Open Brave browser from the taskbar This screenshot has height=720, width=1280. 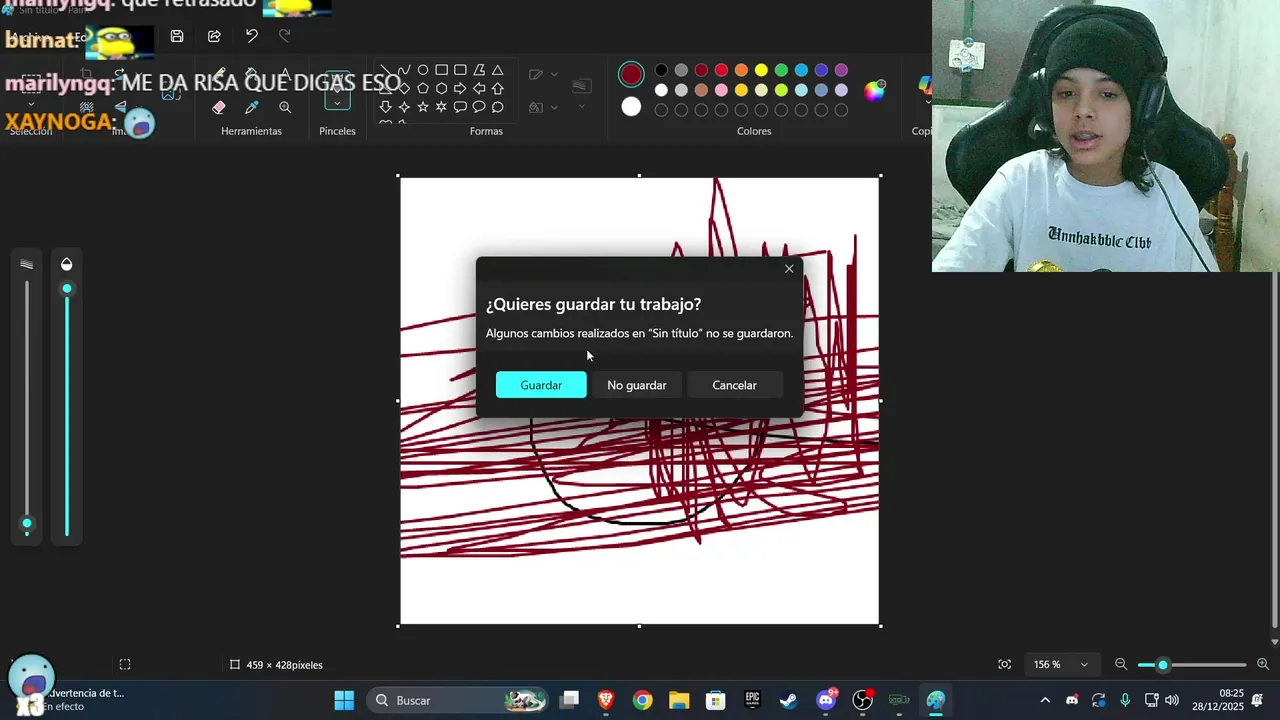[606, 700]
